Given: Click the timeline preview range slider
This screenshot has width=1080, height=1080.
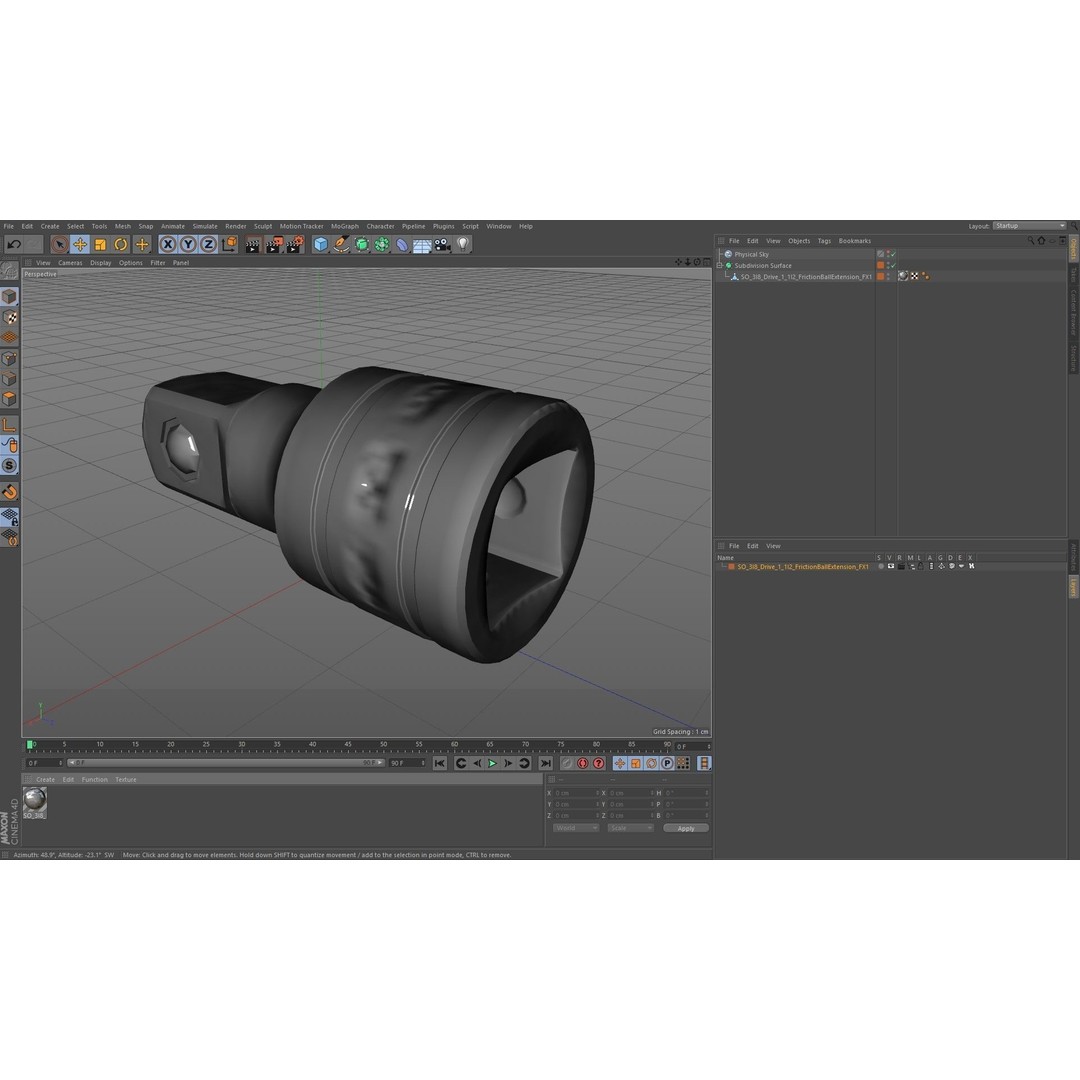Looking at the screenshot, I should click(x=226, y=763).
